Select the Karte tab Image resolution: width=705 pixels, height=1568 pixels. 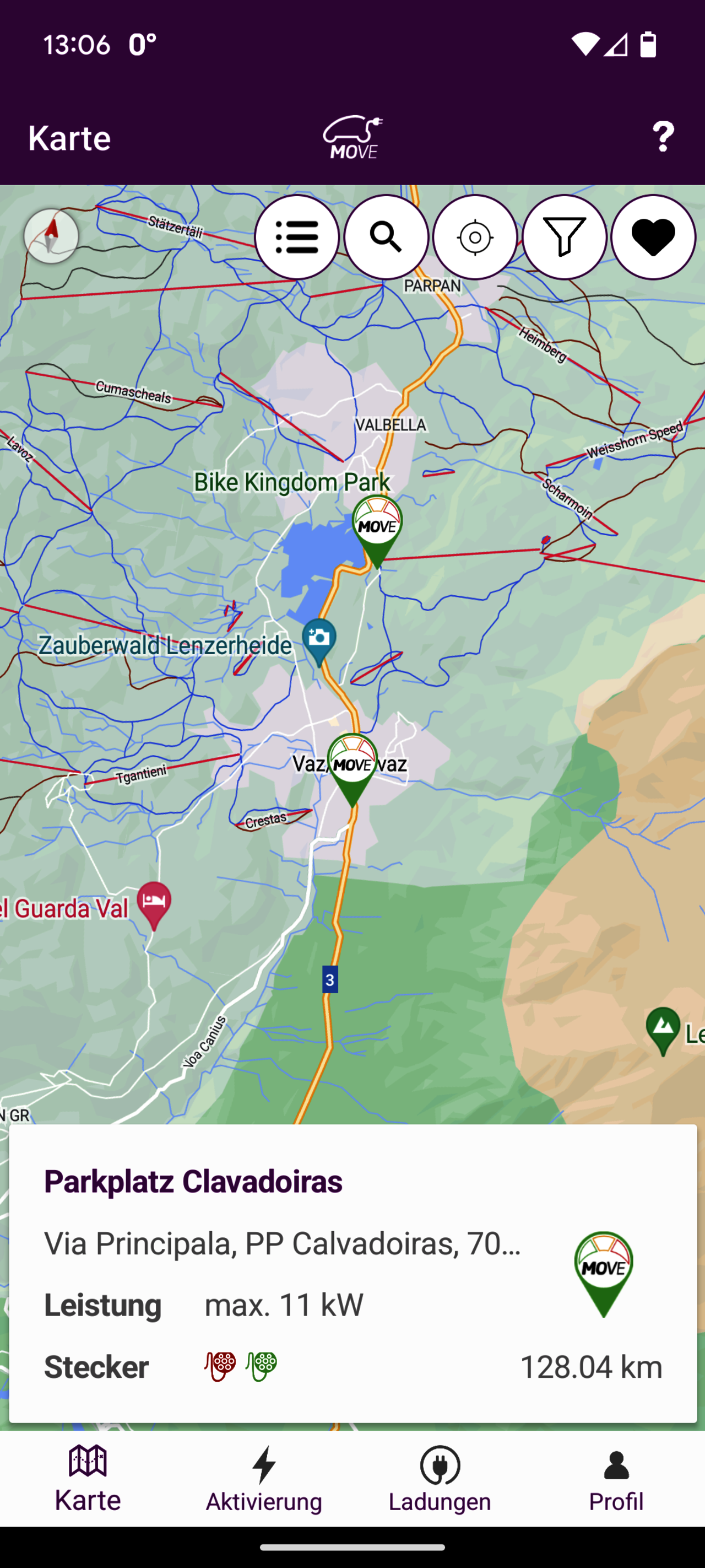click(88, 1479)
